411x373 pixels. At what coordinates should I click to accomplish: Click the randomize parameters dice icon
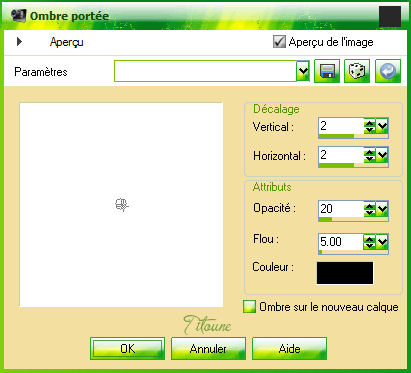tap(357, 71)
